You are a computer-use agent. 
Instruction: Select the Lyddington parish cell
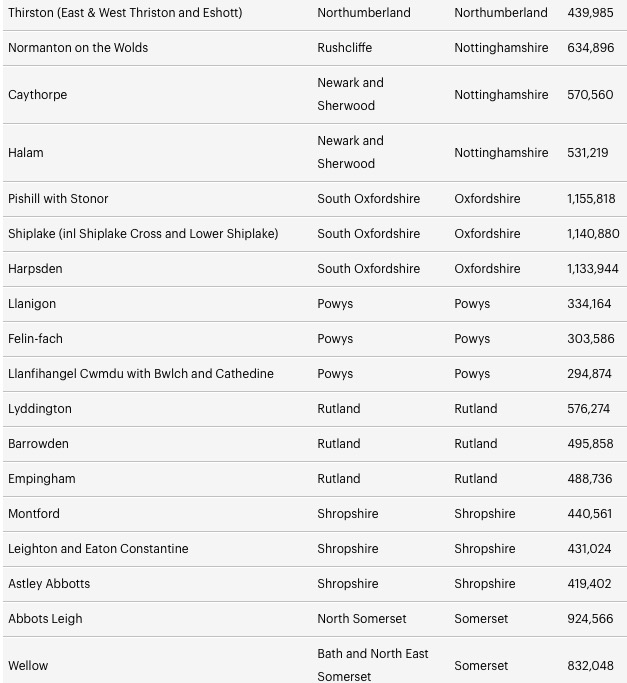[40, 409]
